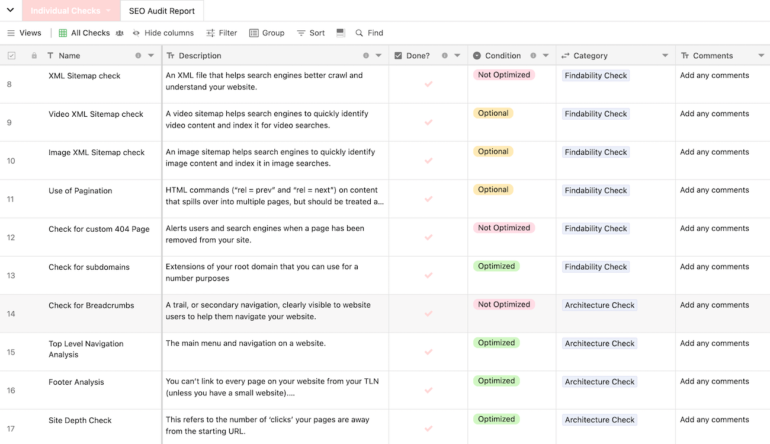The height and width of the screenshot is (444, 770).
Task: Toggle Done for Check for subdomains
Action: point(428,276)
